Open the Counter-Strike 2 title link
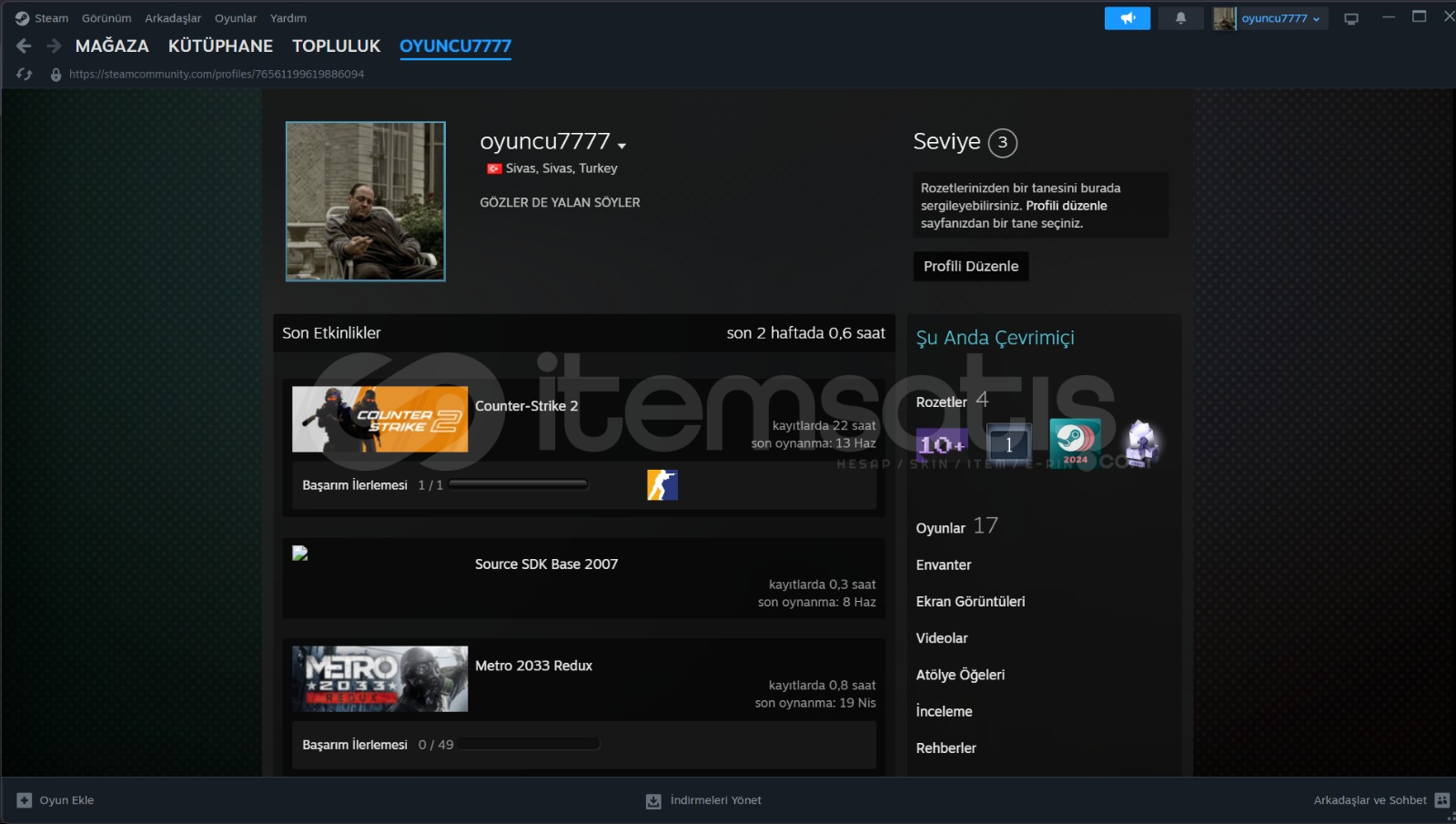Screen dimensions: 1456x824 coord(526,406)
